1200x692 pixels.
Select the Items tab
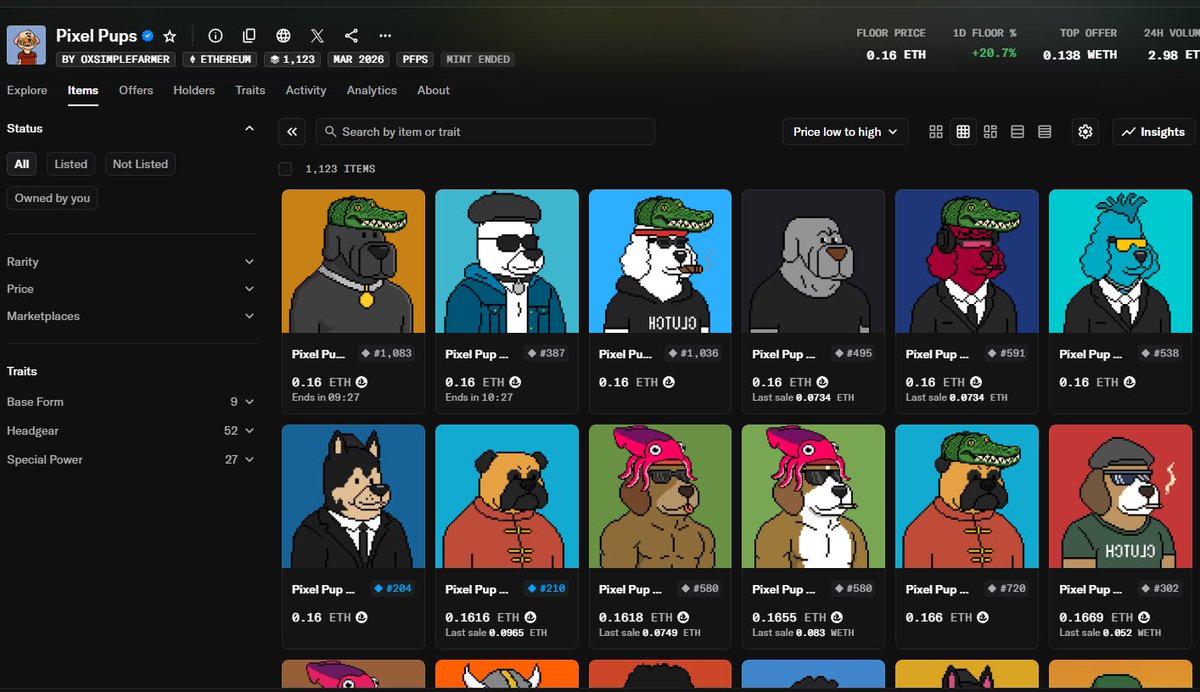(x=83, y=90)
